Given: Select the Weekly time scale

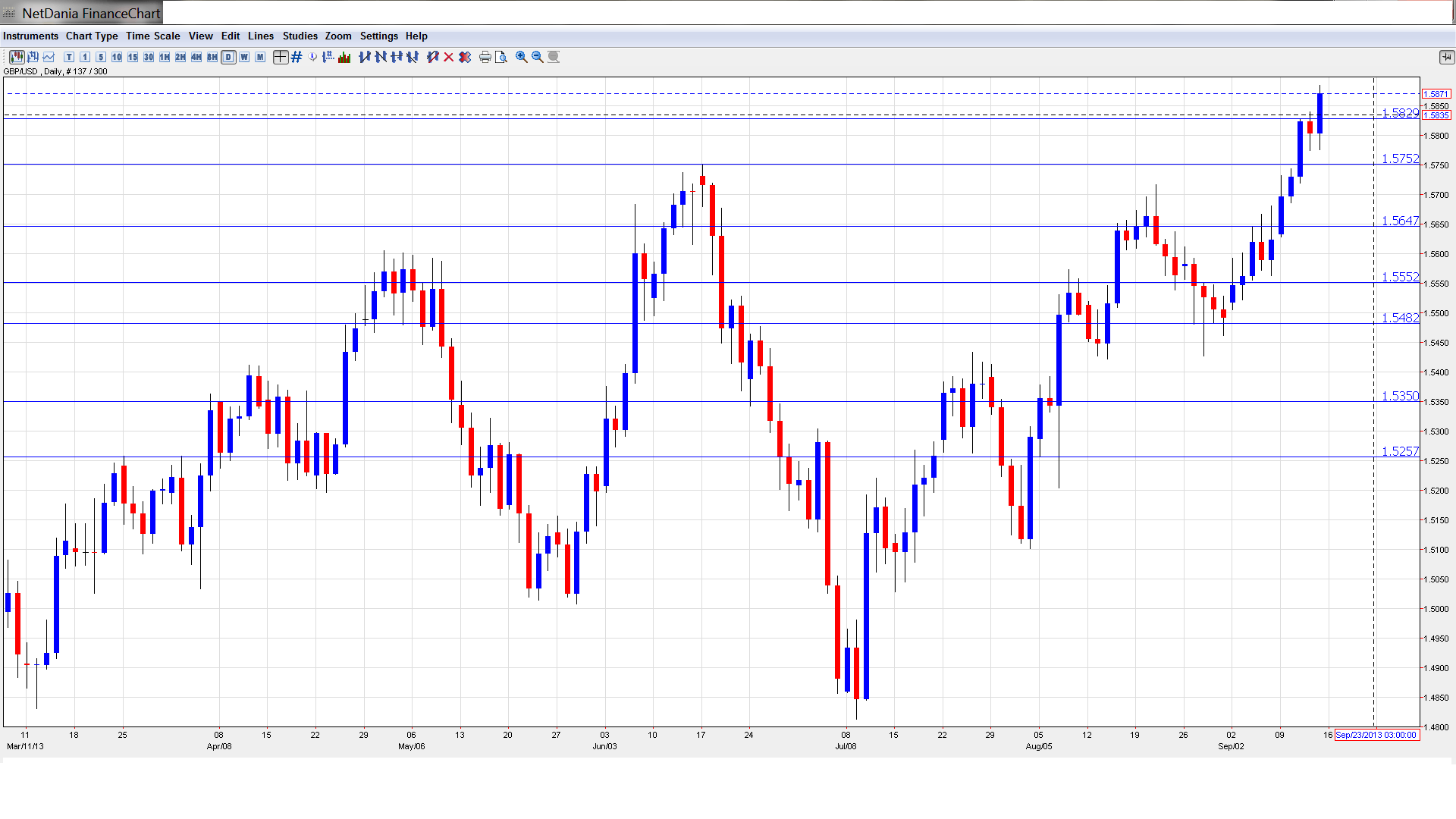Looking at the screenshot, I should (244, 57).
